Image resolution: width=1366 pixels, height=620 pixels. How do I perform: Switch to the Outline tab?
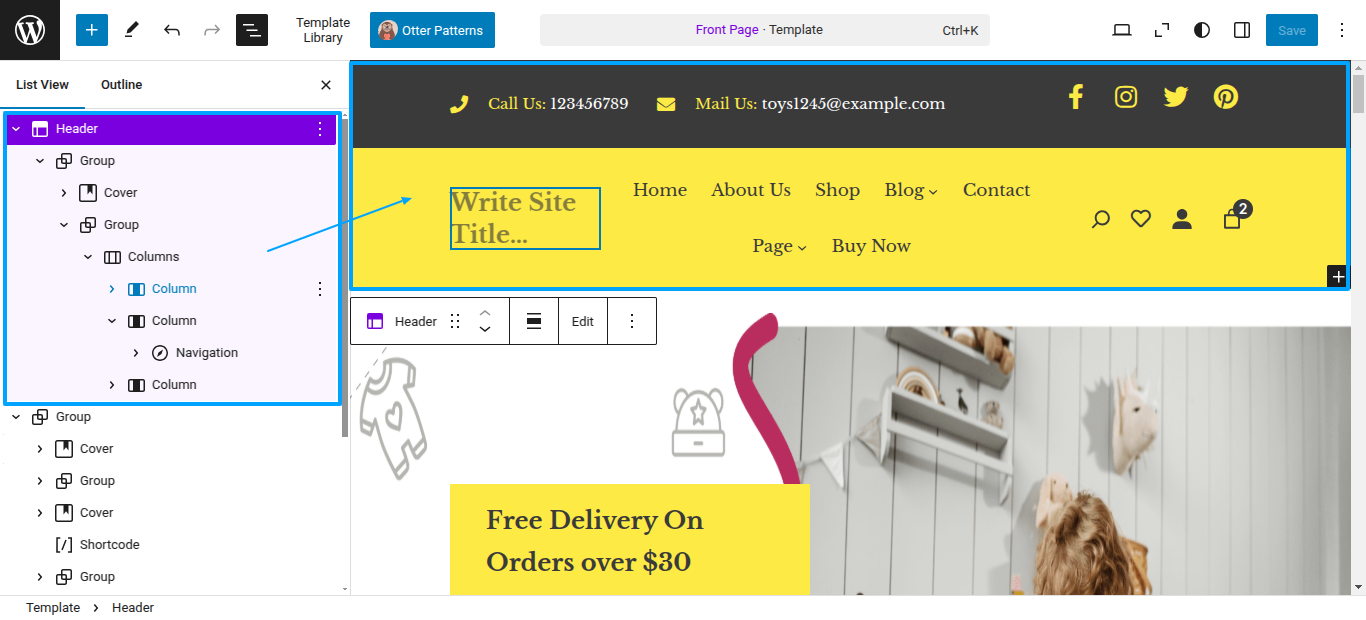(122, 85)
